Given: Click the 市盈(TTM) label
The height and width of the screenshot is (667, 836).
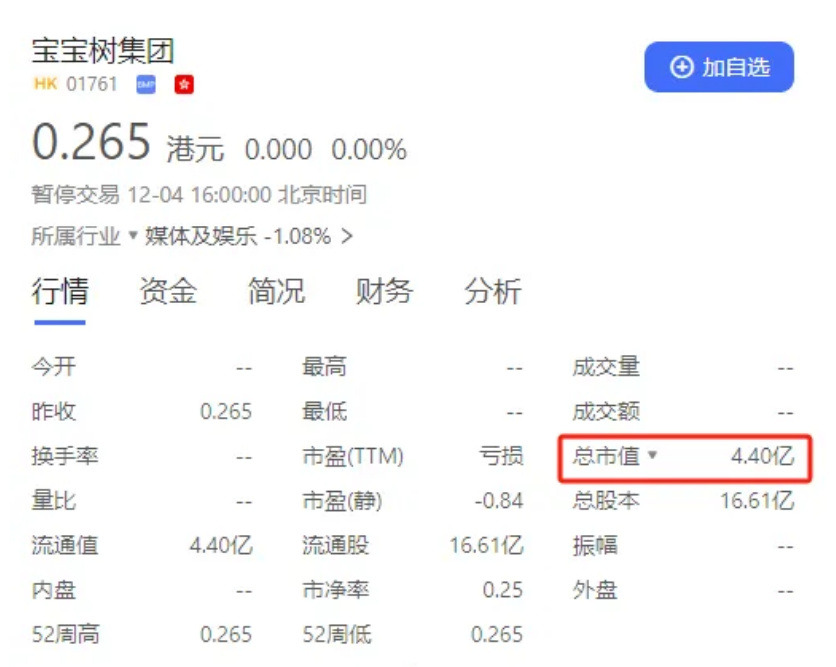Looking at the screenshot, I should click(x=352, y=457).
